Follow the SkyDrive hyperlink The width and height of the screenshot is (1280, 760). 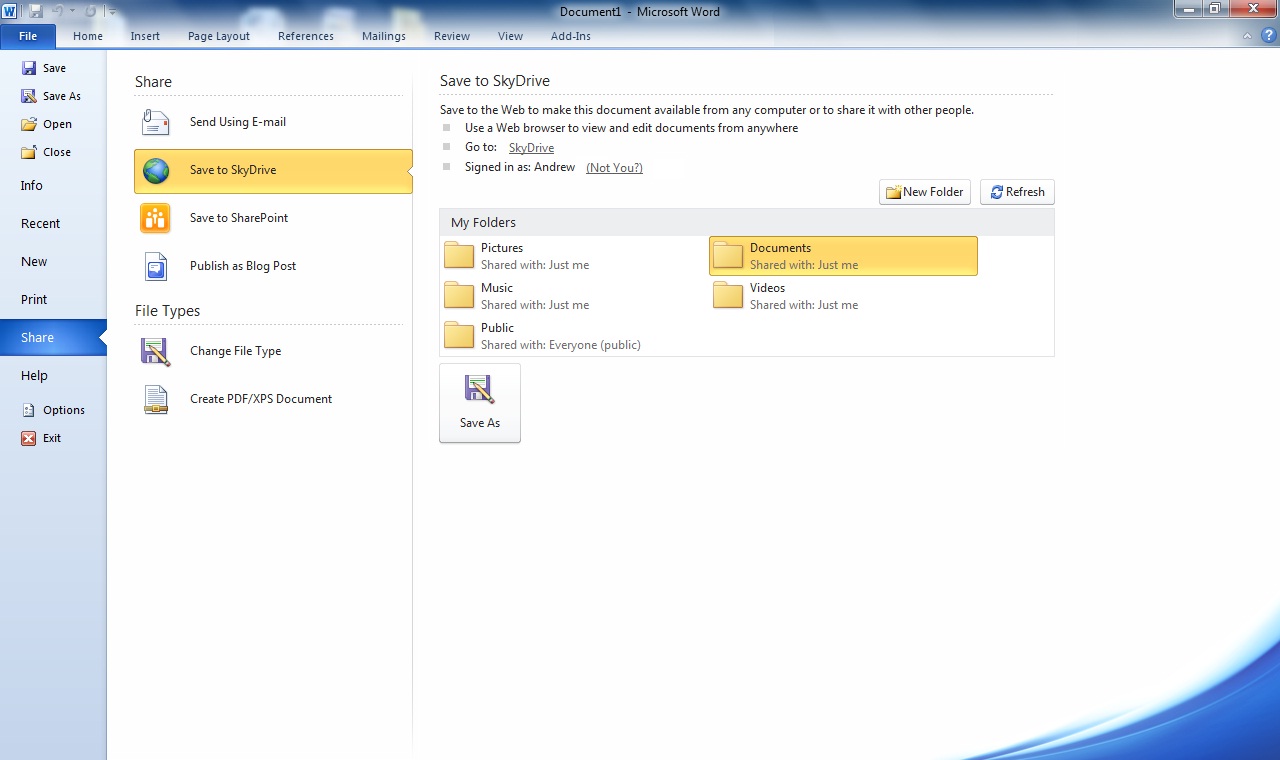[x=531, y=148]
